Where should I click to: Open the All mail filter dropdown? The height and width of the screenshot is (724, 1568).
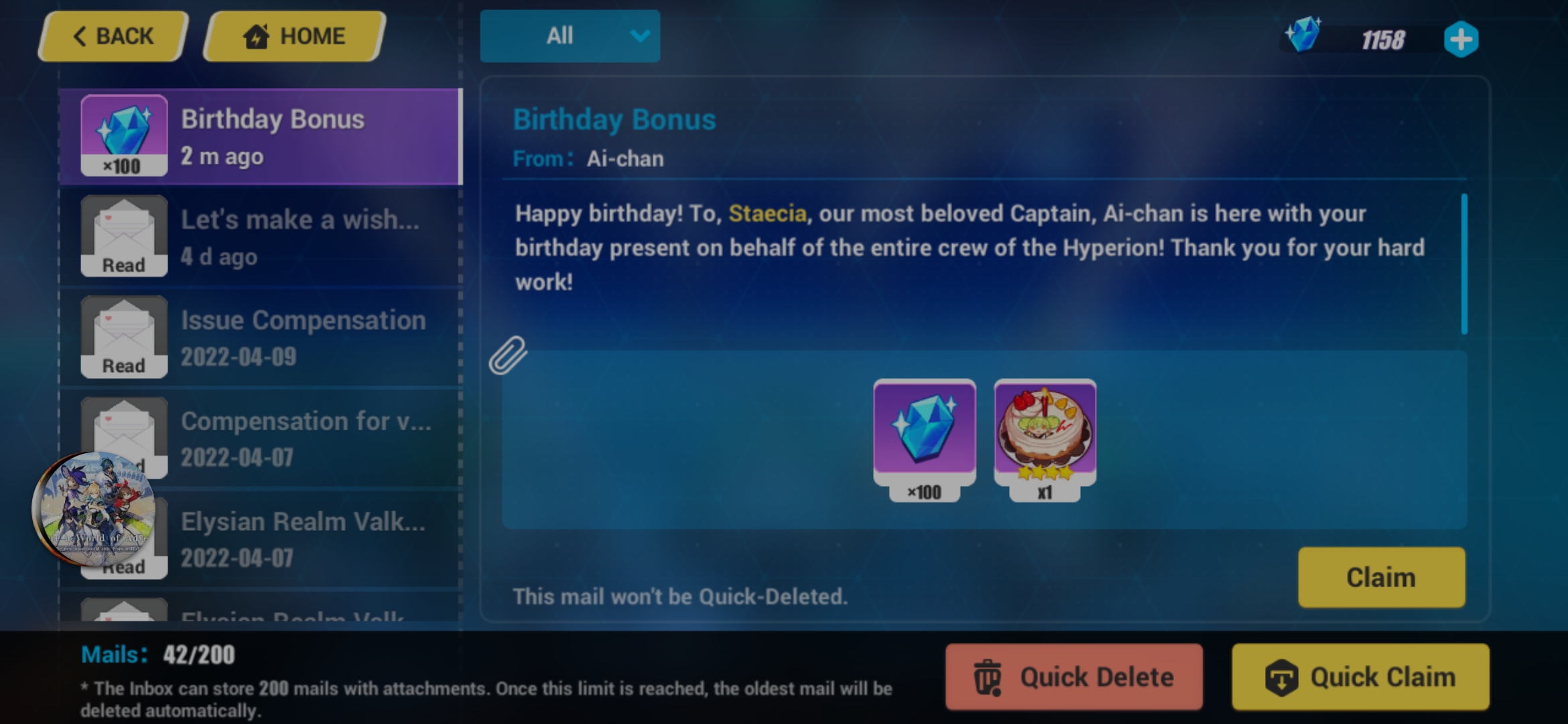tap(570, 36)
